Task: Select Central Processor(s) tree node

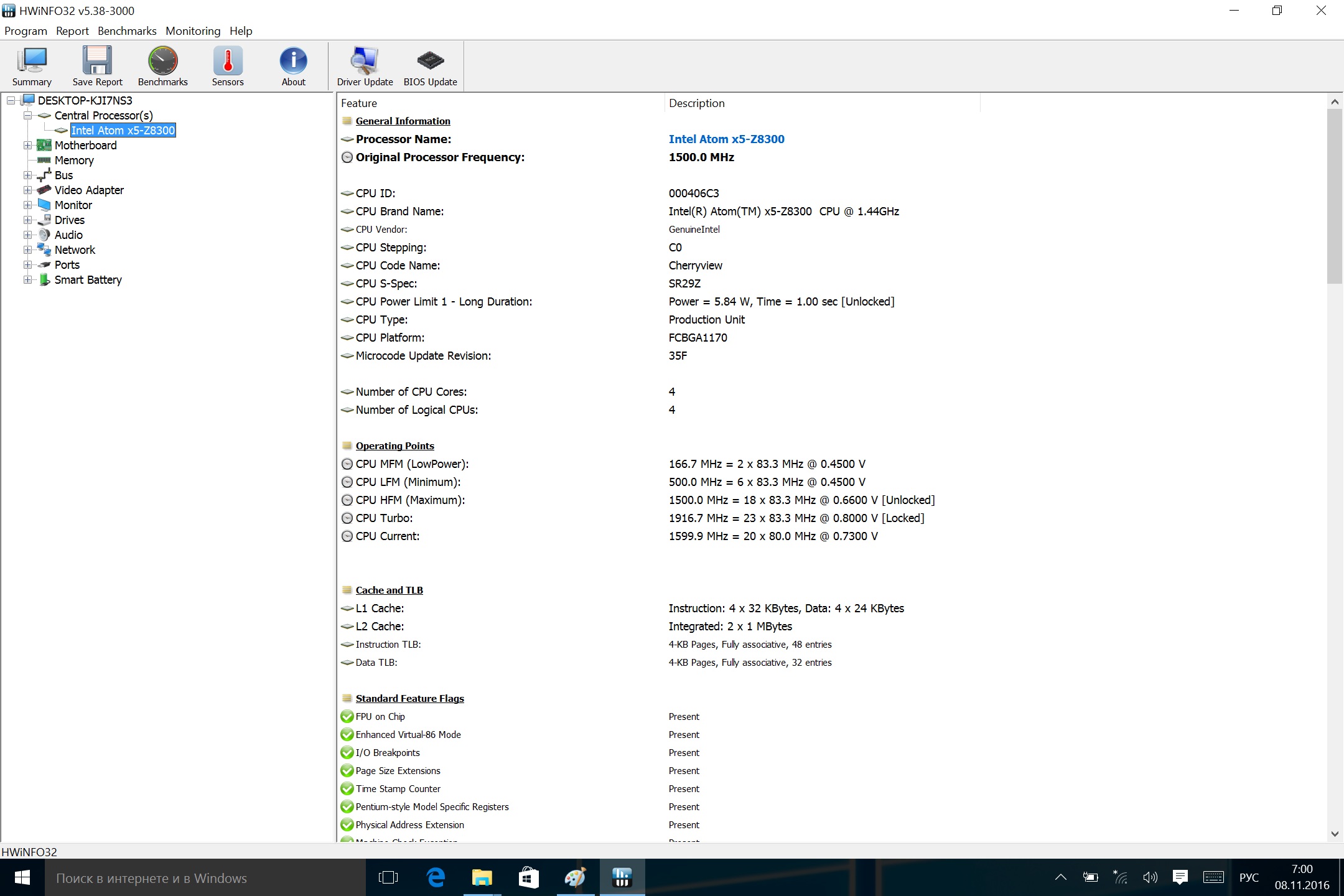Action: click(x=103, y=115)
